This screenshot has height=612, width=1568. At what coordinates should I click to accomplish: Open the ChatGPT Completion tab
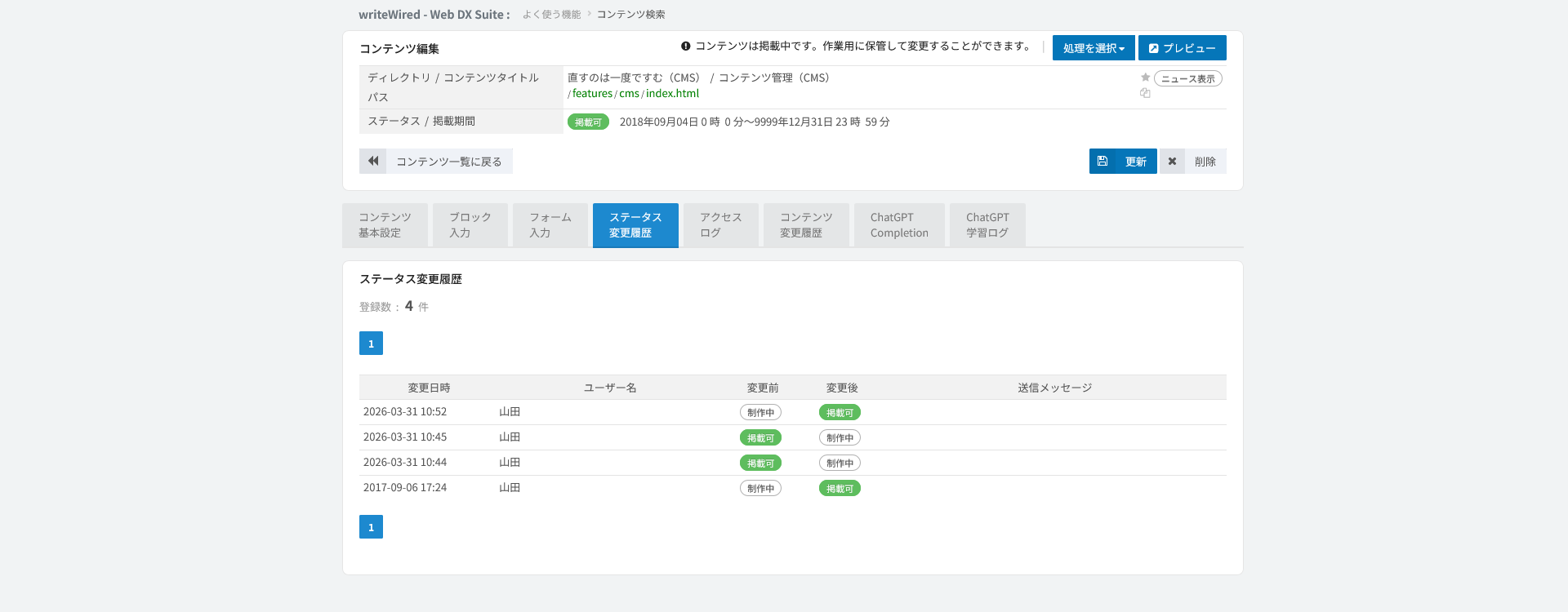coord(899,224)
